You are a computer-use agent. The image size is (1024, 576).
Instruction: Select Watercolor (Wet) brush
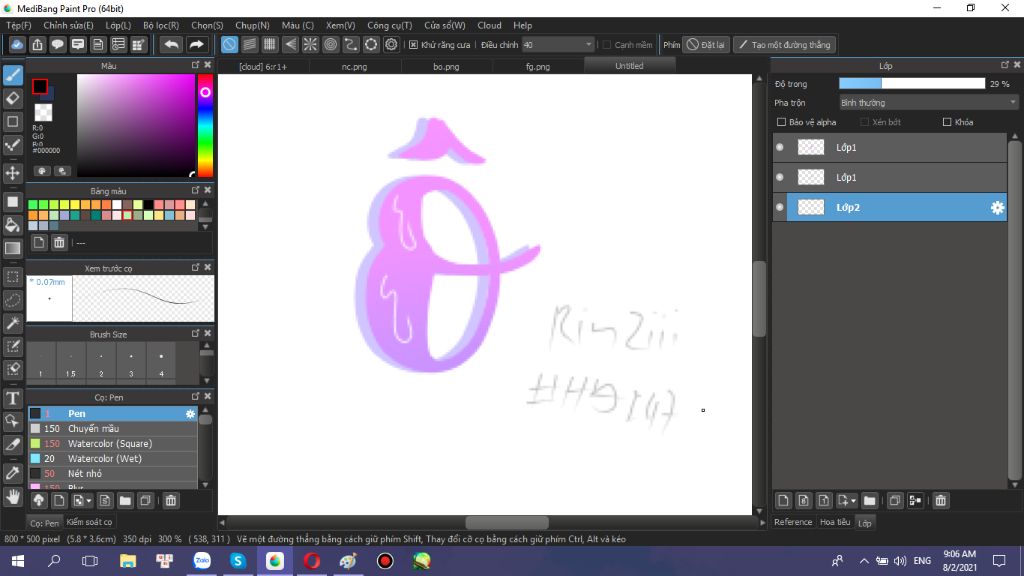[x=112, y=458]
